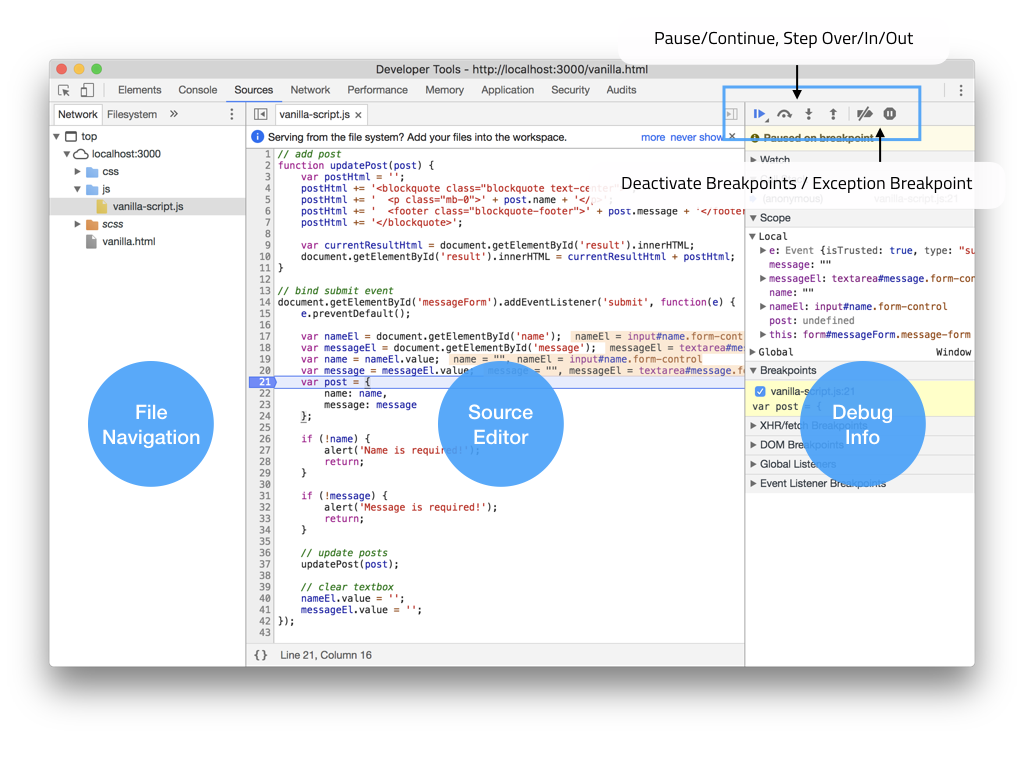Pretty print the source with curly braces icon
The width and height of the screenshot is (1024, 768).
(x=261, y=655)
